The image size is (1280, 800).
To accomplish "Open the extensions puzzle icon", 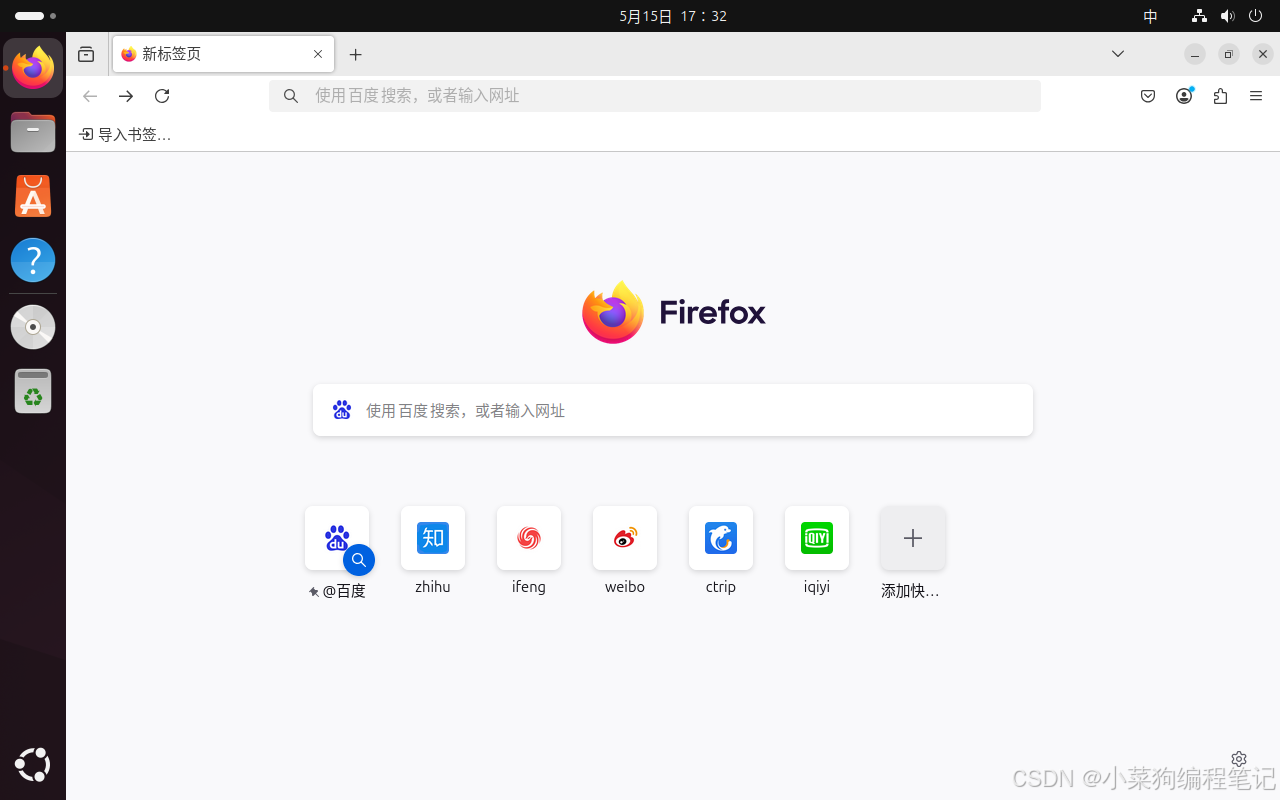I will (x=1220, y=96).
